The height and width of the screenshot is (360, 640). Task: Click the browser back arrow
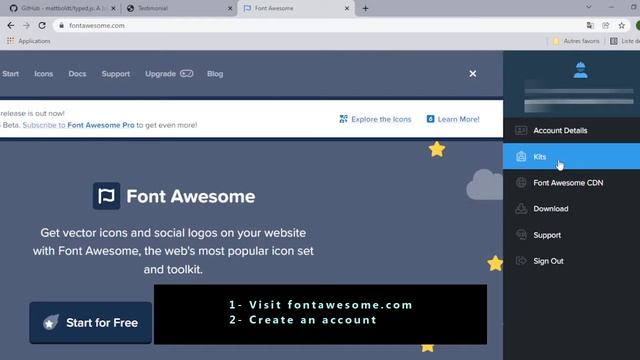[x=11, y=25]
